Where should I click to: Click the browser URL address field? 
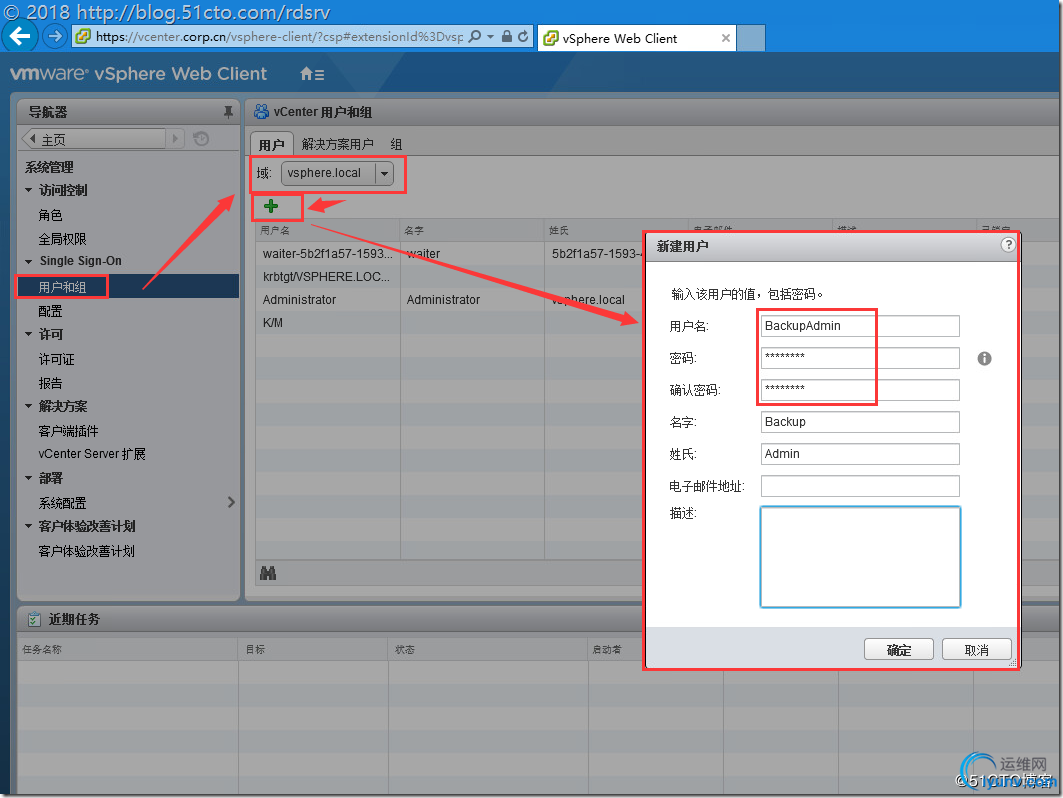point(279,37)
